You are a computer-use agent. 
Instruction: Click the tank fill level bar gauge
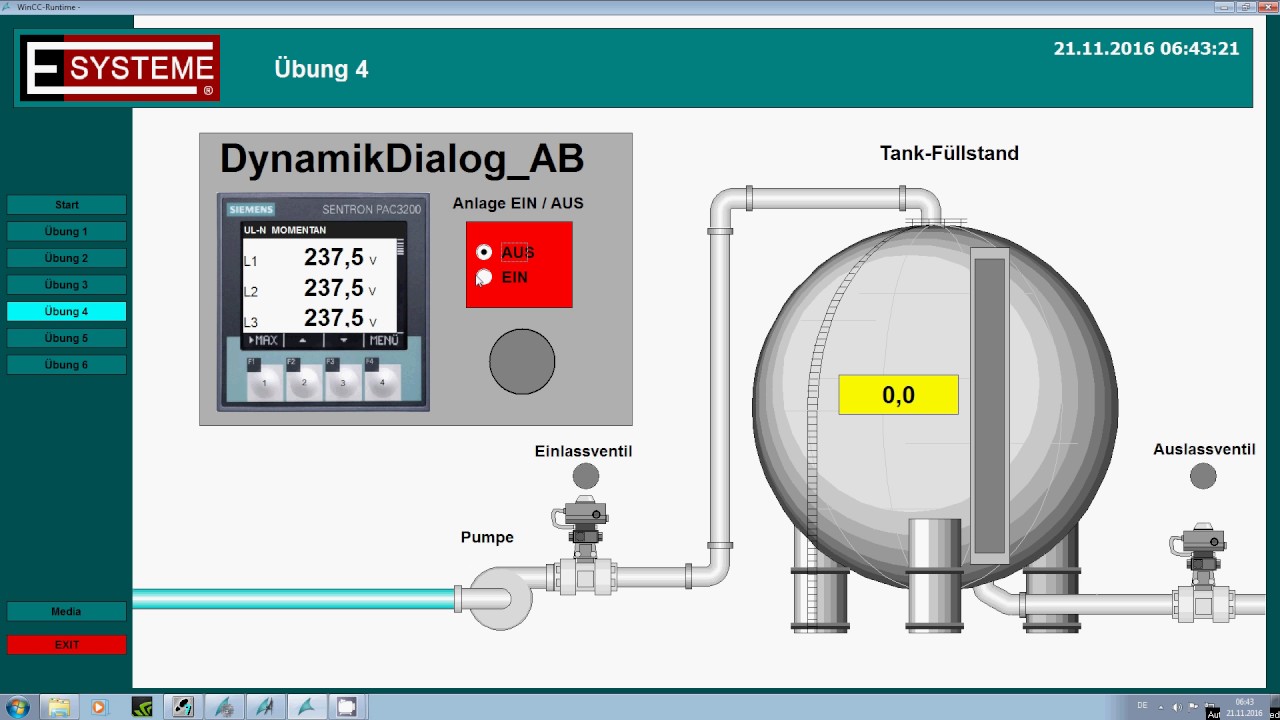pos(989,404)
